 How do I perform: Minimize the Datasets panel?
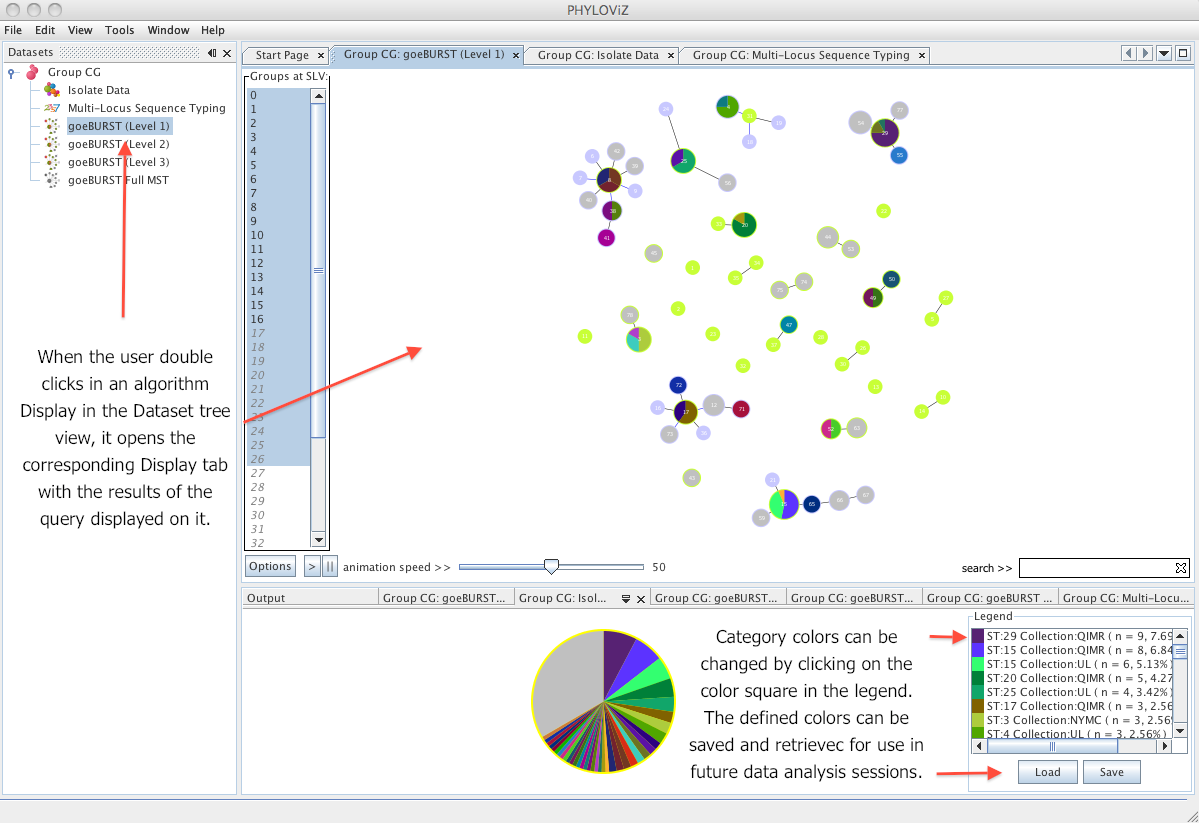tap(212, 53)
